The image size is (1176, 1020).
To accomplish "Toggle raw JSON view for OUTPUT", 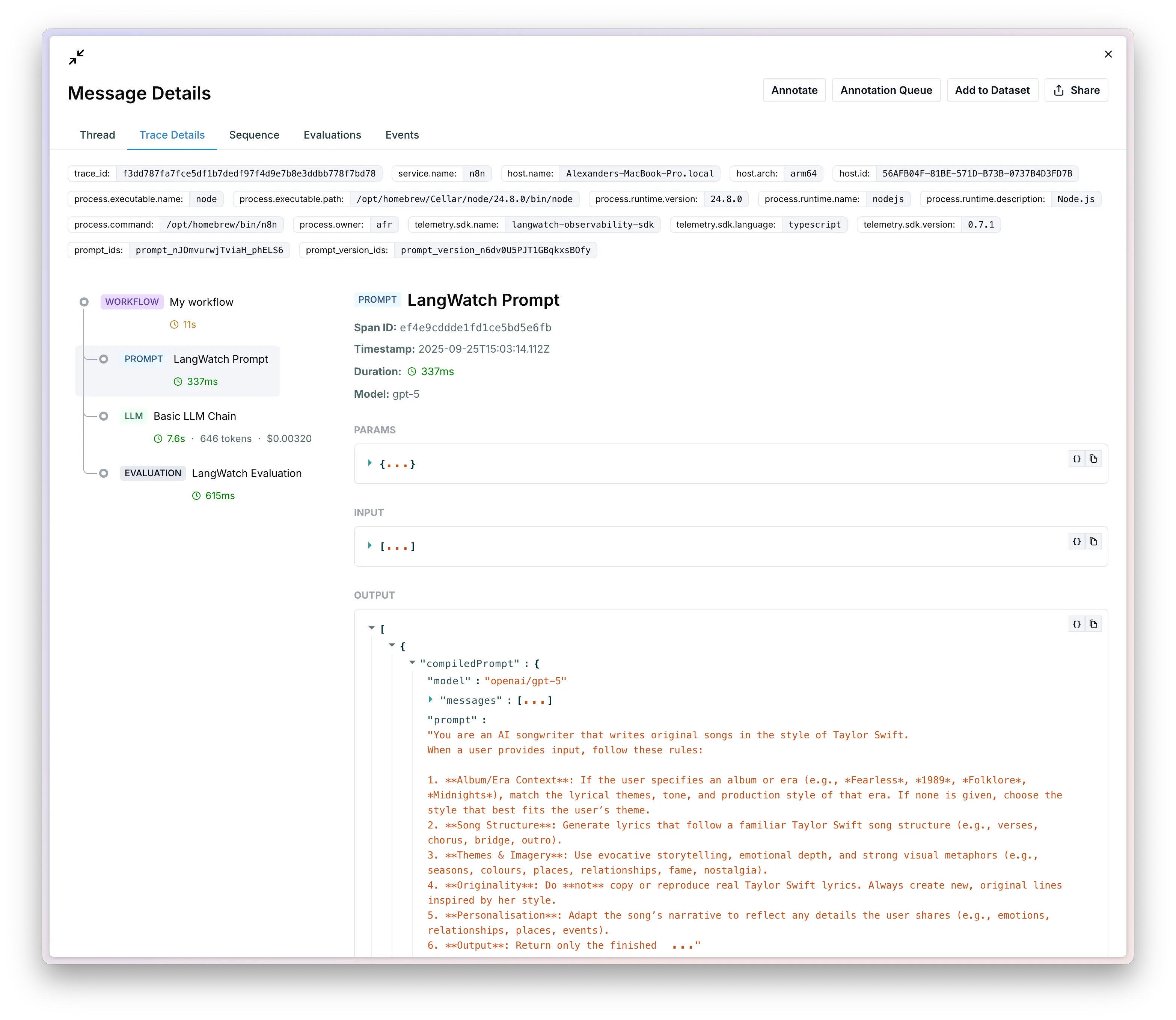I will (x=1076, y=624).
